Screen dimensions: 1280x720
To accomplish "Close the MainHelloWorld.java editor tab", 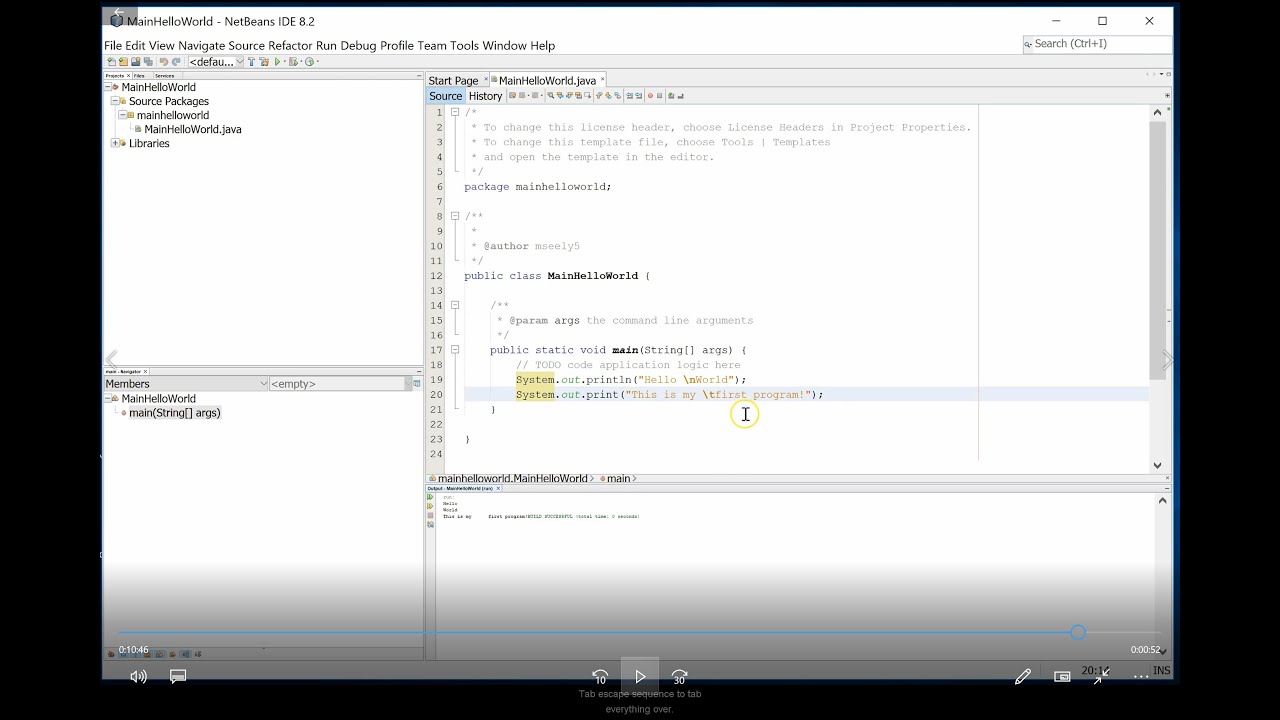I will coord(602,80).
